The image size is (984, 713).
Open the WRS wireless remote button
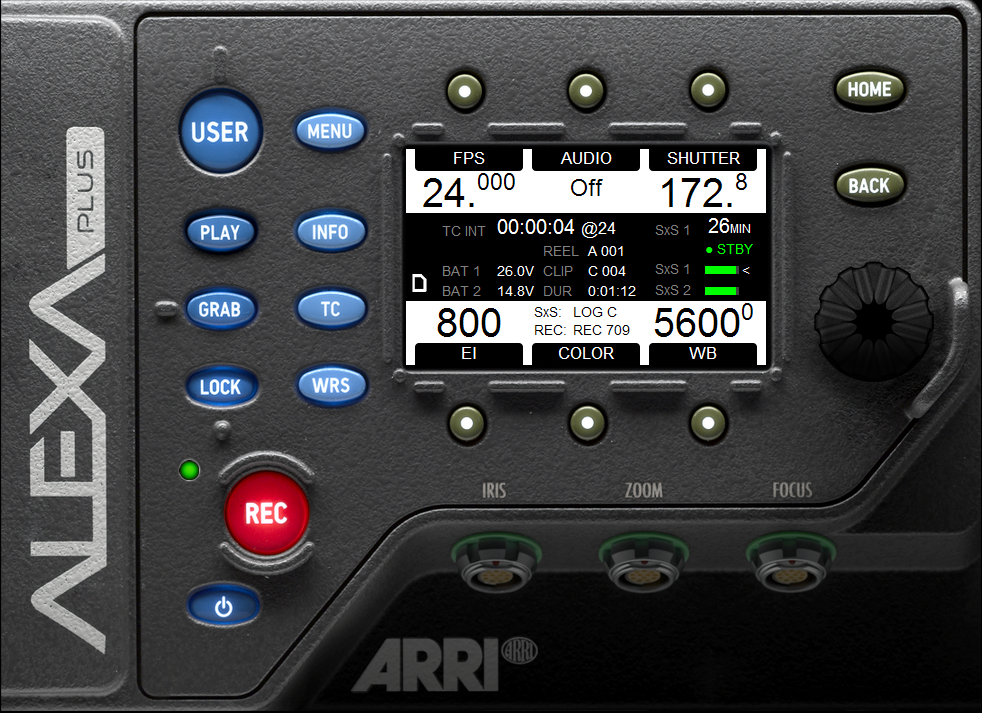click(x=331, y=385)
